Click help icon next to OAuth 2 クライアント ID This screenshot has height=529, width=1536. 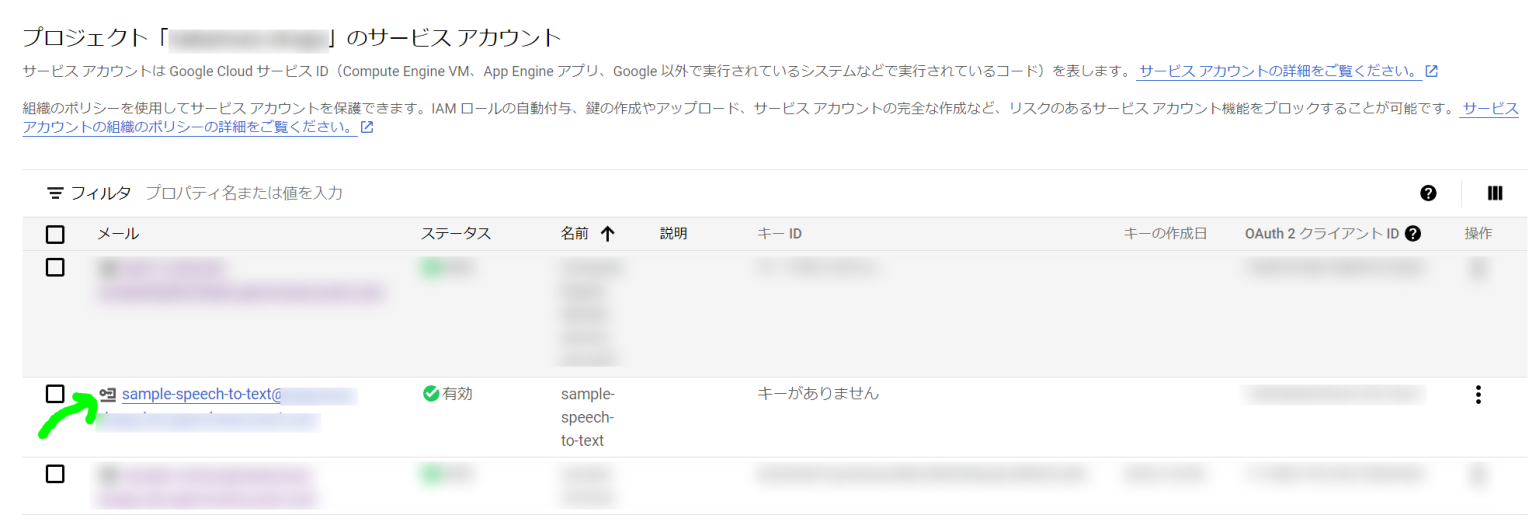[1412, 234]
